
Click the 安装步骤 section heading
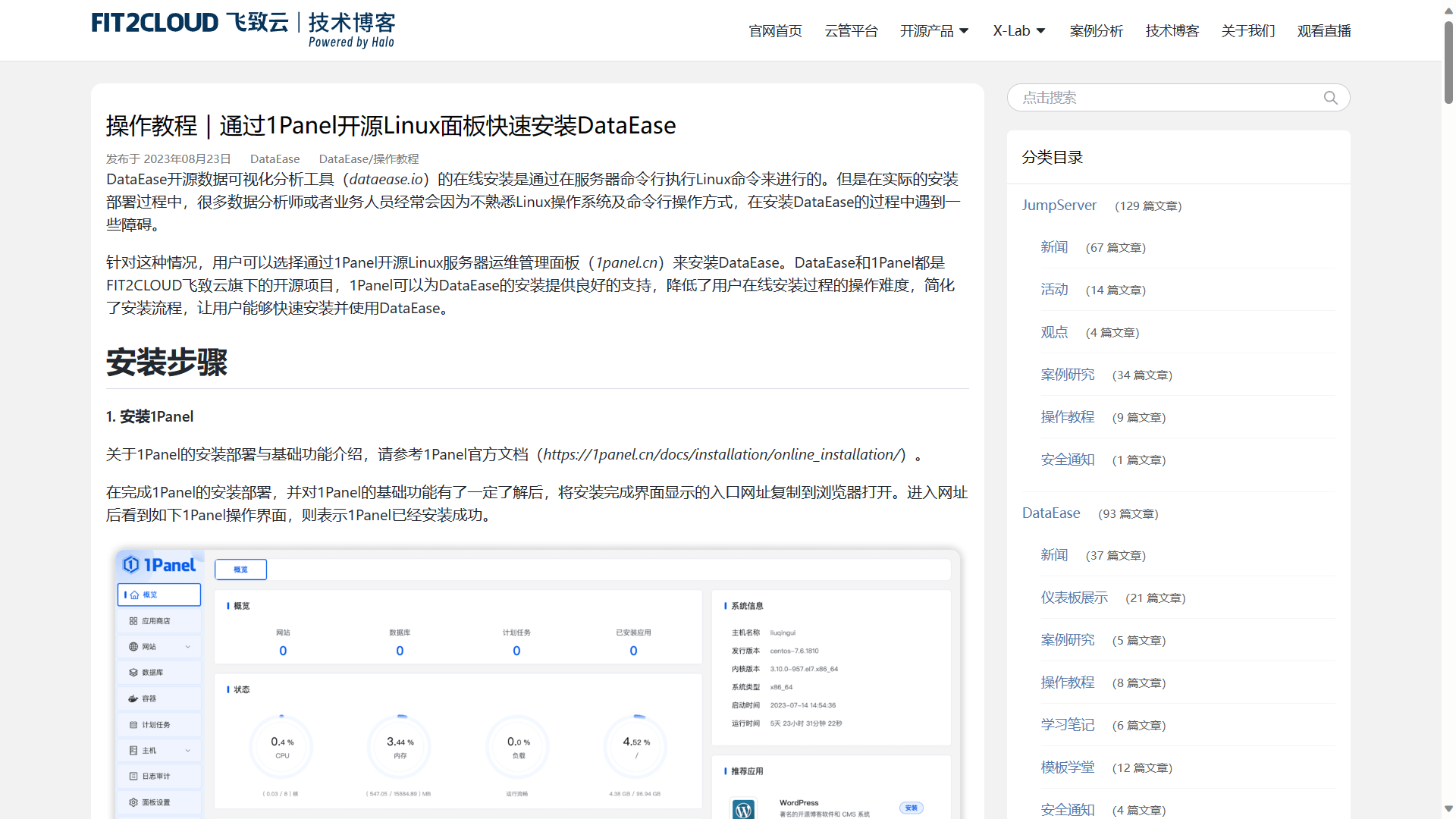167,362
